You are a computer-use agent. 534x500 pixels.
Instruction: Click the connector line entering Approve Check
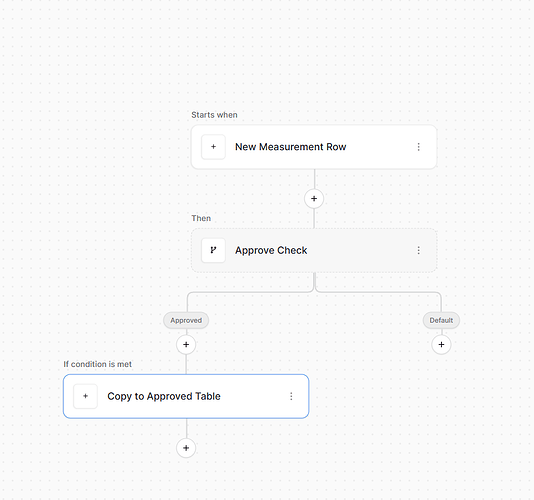(x=314, y=219)
